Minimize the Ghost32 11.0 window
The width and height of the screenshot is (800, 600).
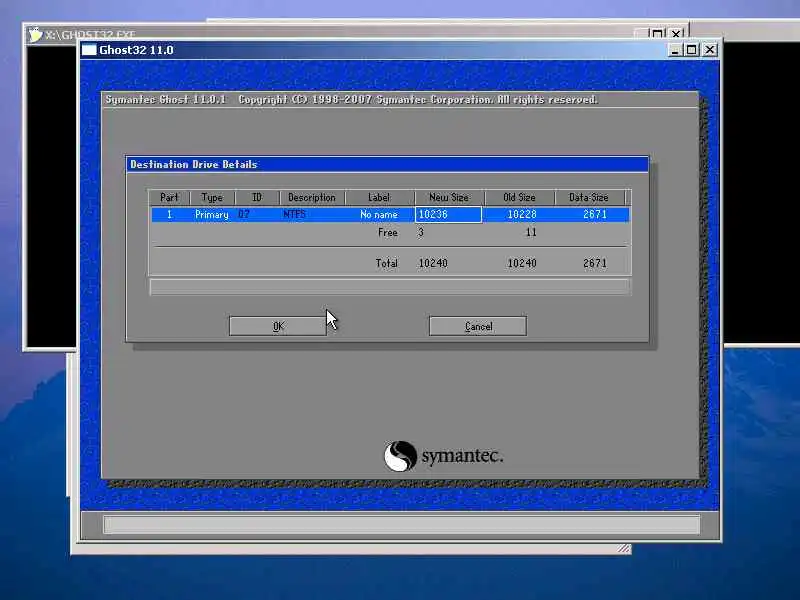[674, 50]
